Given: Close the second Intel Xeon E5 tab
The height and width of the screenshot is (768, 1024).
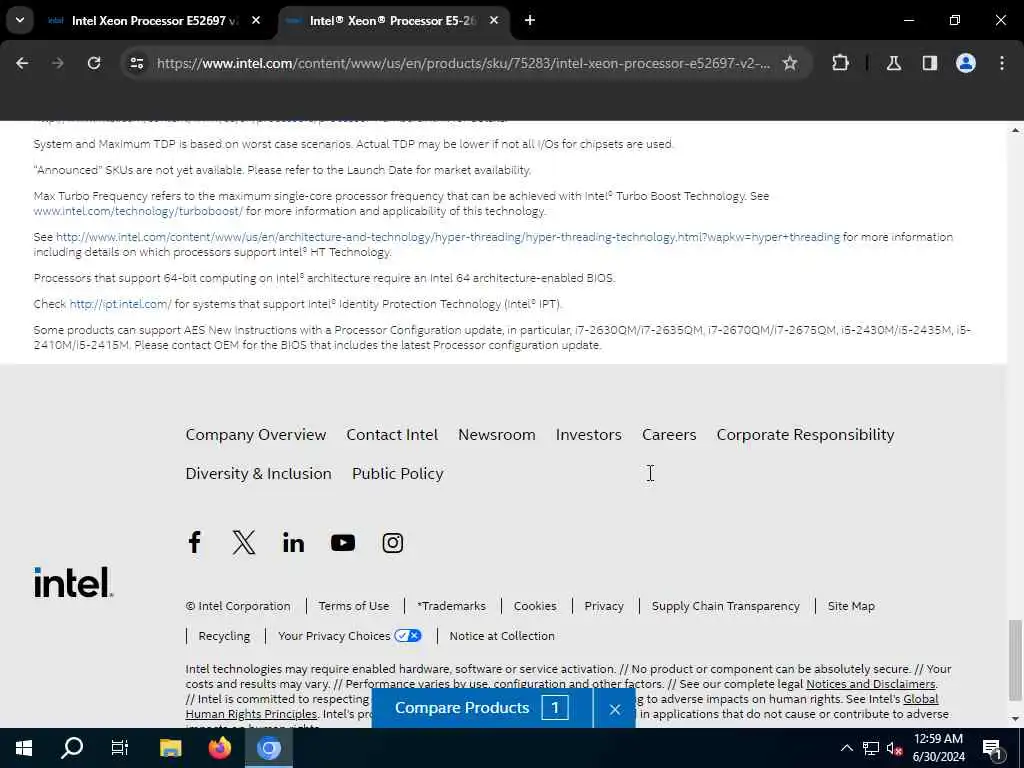Looking at the screenshot, I should (494, 20).
